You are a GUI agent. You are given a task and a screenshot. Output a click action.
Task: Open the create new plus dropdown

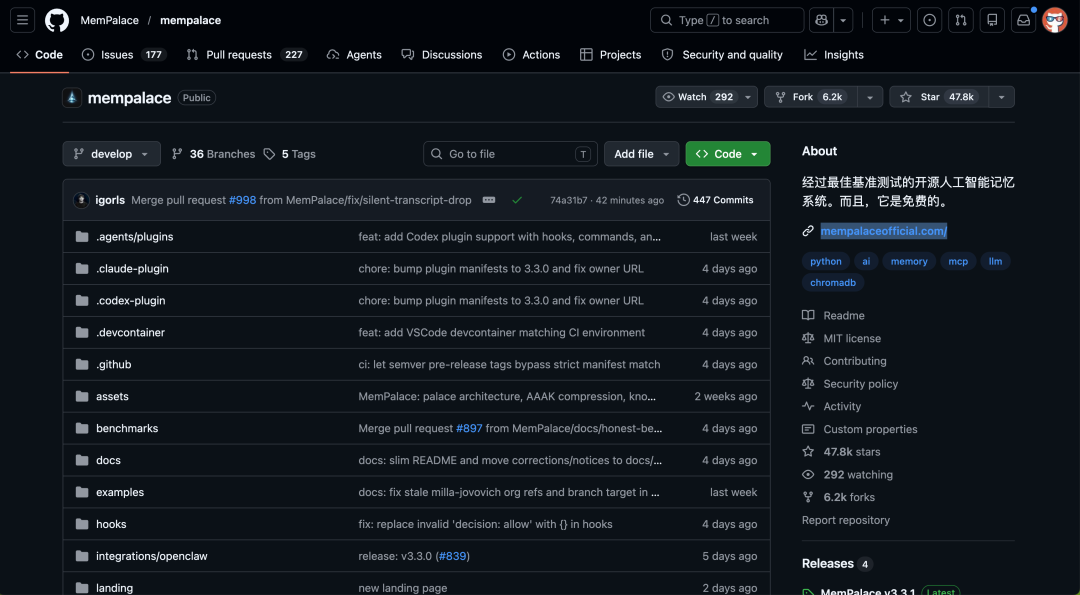(x=891, y=20)
